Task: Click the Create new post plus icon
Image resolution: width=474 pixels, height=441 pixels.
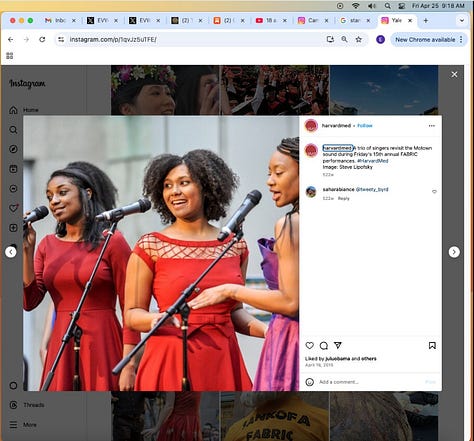Action: (x=13, y=228)
